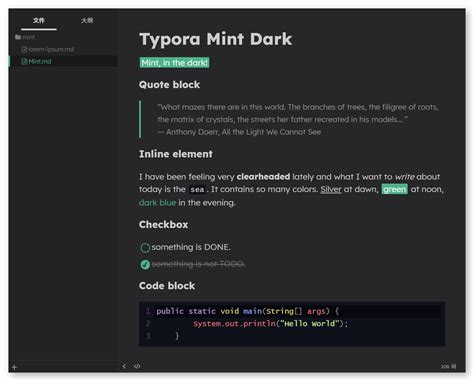The width and height of the screenshot is (474, 381).
Task: Click the plus icon to add new file
Action: [14, 367]
